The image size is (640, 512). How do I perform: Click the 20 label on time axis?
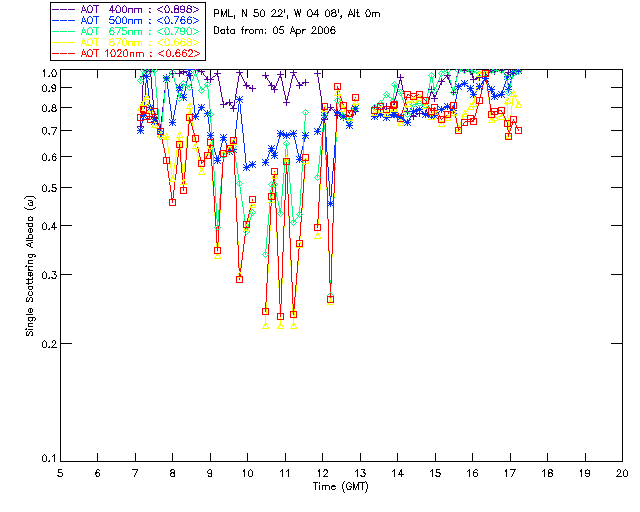click(622, 473)
